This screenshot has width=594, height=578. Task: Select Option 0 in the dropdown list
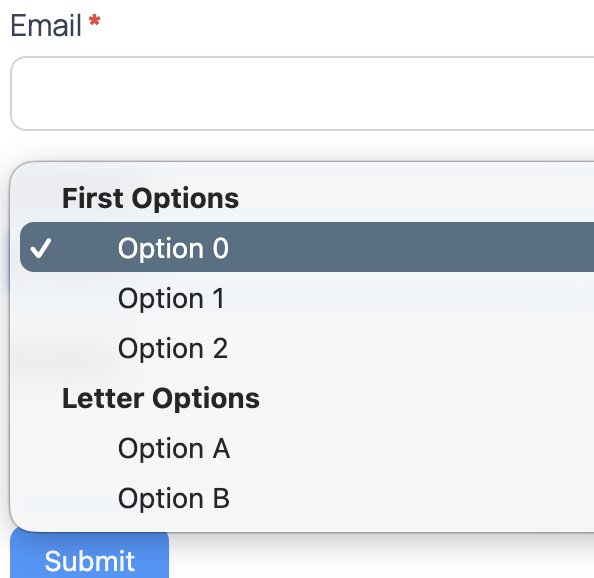pyautogui.click(x=307, y=247)
